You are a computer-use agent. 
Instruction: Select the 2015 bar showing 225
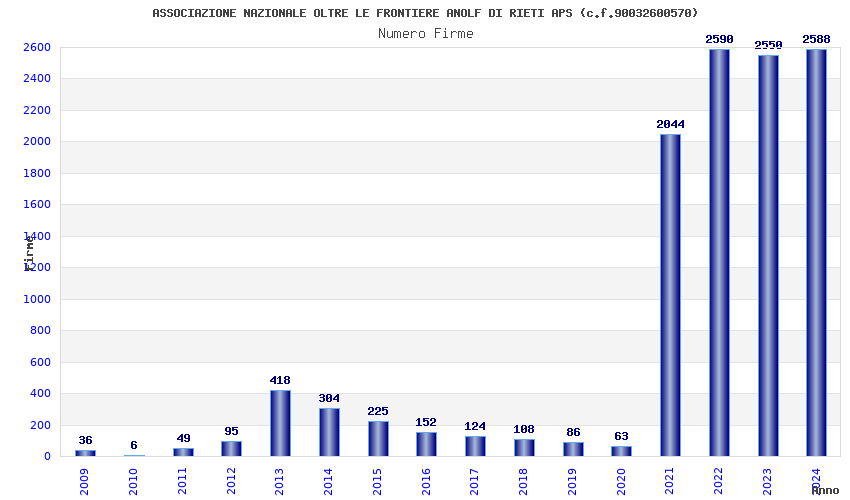(x=378, y=438)
